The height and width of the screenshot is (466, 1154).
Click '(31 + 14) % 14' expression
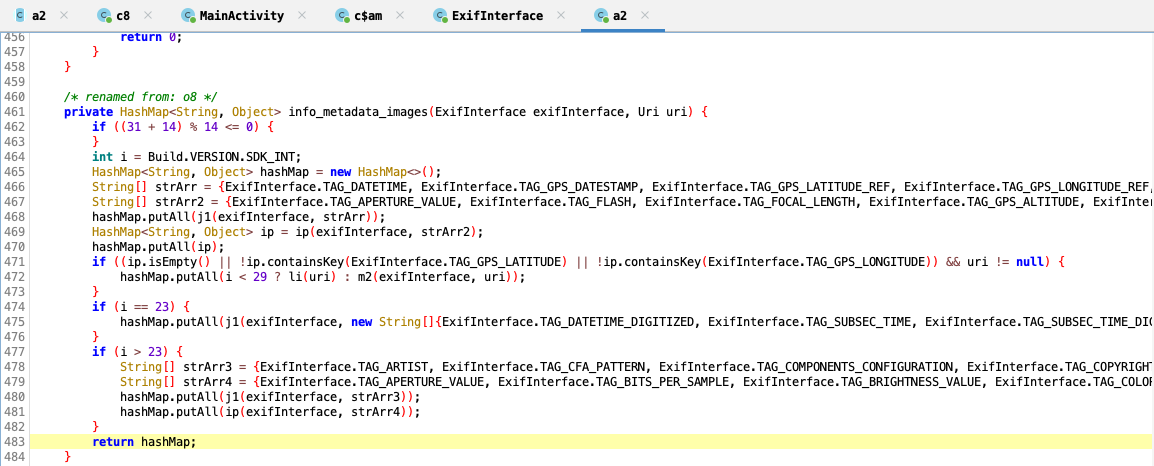[x=156, y=127]
